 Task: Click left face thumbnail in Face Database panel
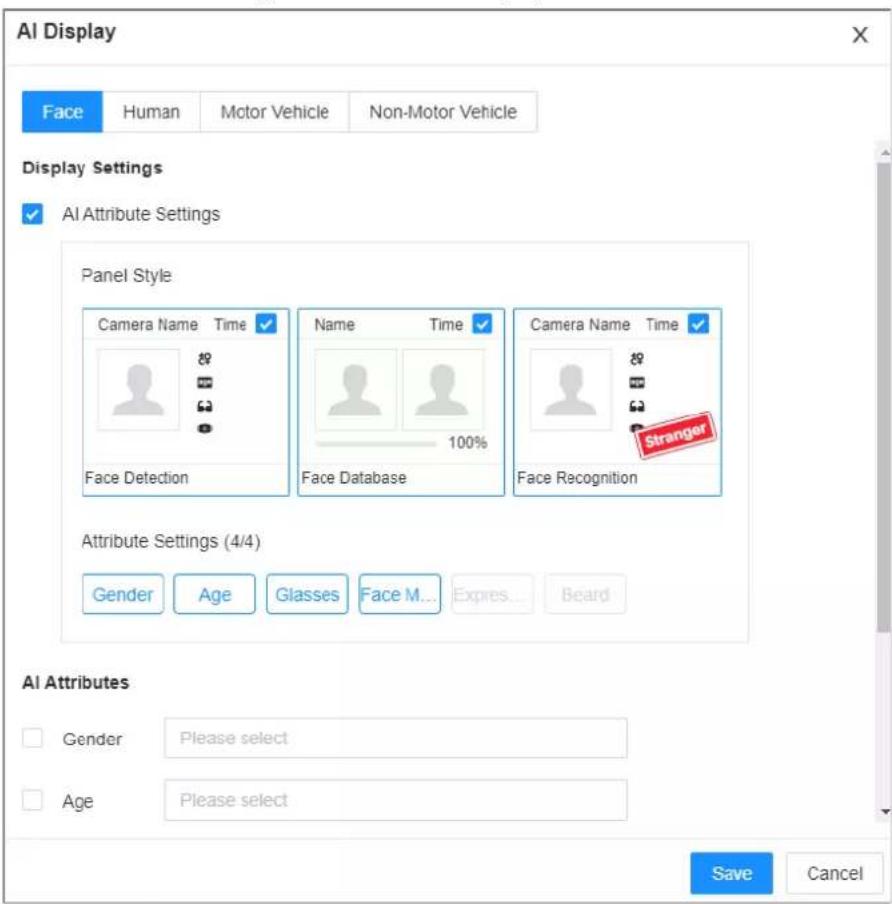(355, 389)
